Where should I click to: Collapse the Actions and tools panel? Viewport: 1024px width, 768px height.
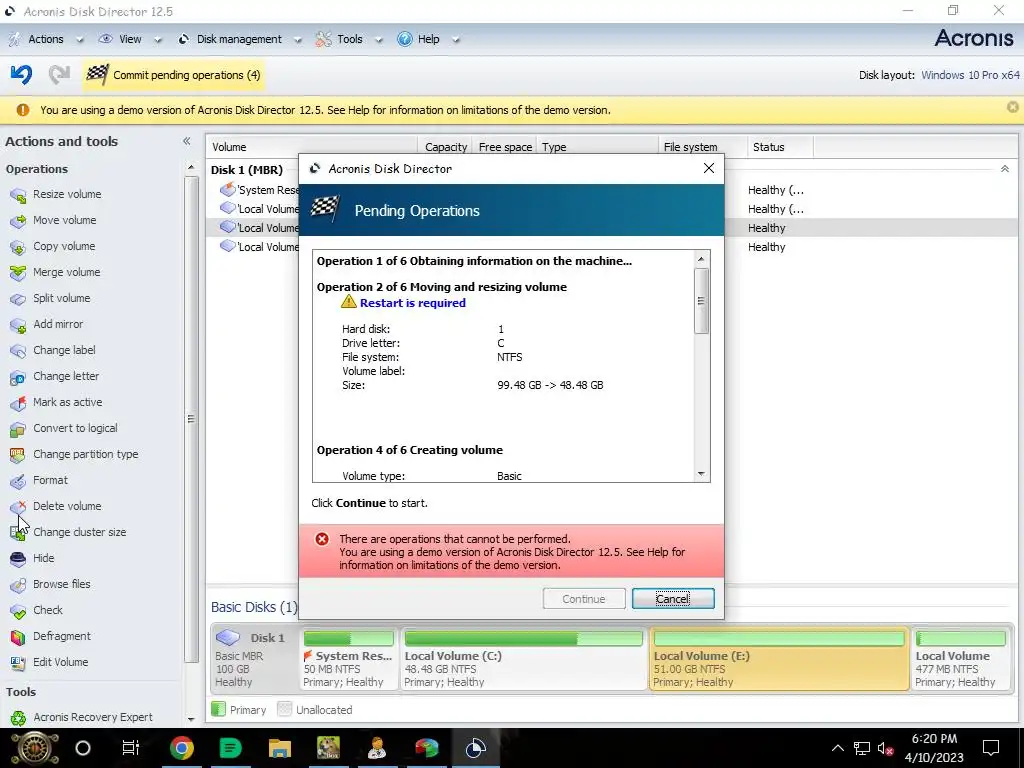click(x=187, y=141)
